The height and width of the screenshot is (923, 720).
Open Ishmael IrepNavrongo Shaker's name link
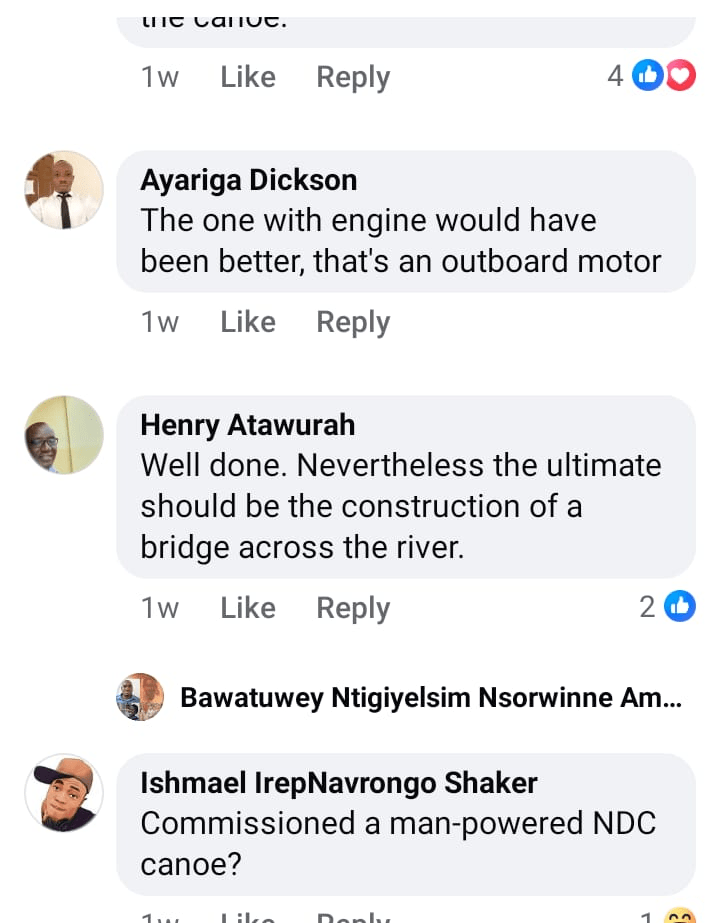pos(339,783)
